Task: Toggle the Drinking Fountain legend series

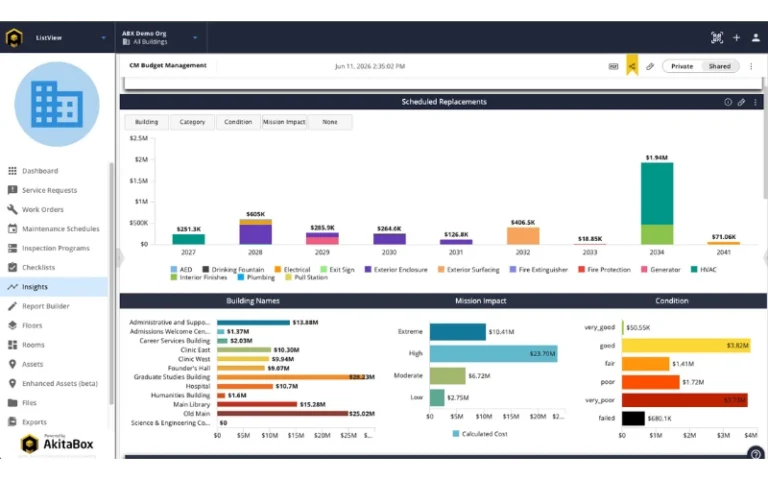Action: pyautogui.click(x=233, y=269)
